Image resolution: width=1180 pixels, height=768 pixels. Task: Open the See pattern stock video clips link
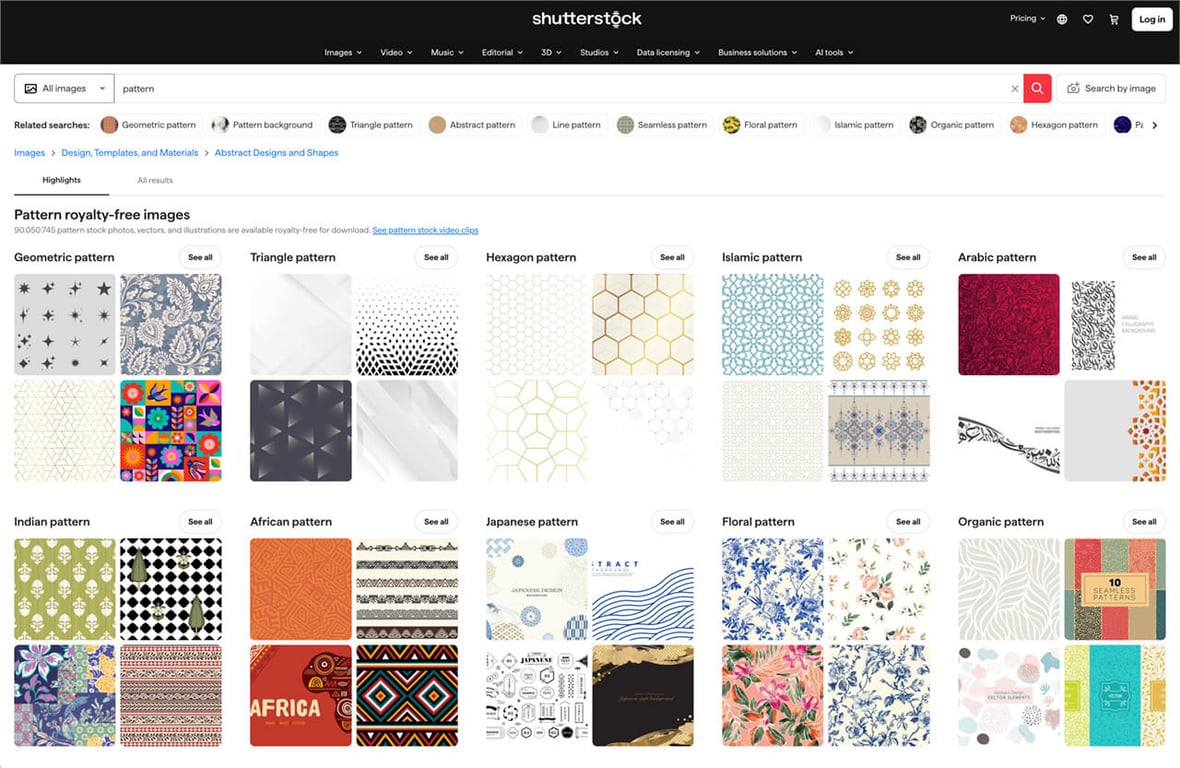(x=425, y=229)
